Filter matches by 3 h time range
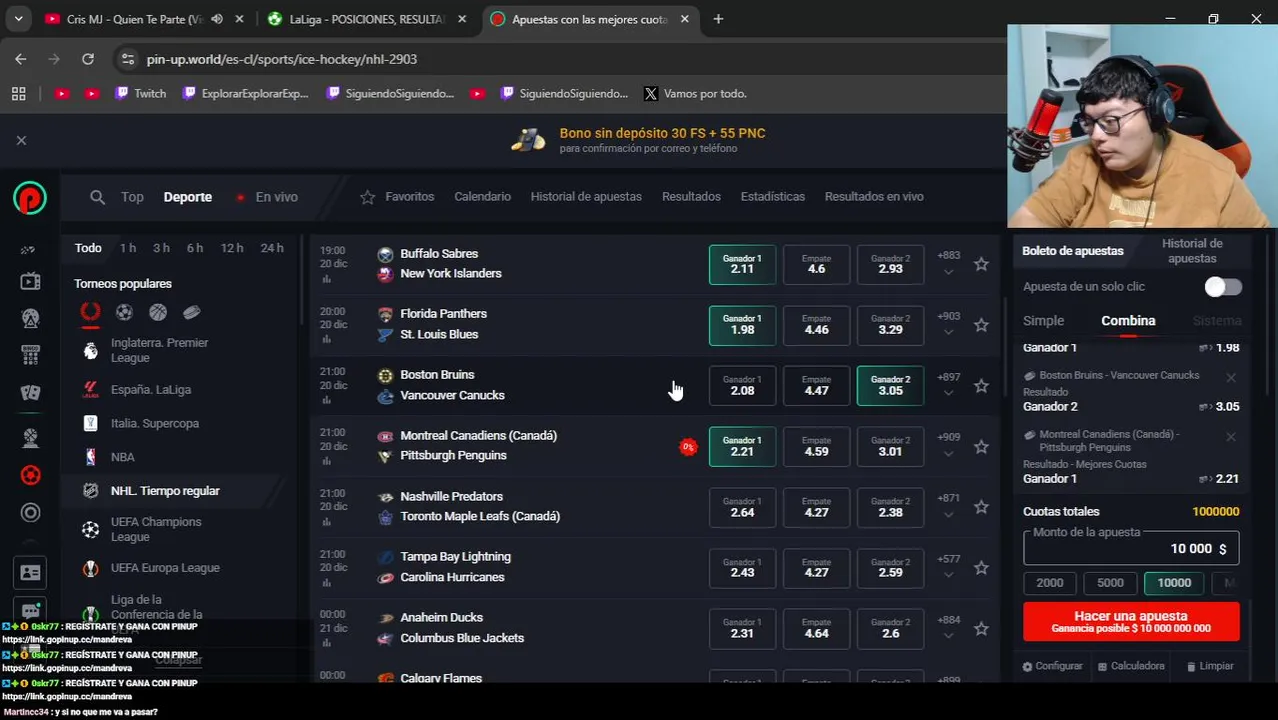The image size is (1278, 720). pos(161,248)
